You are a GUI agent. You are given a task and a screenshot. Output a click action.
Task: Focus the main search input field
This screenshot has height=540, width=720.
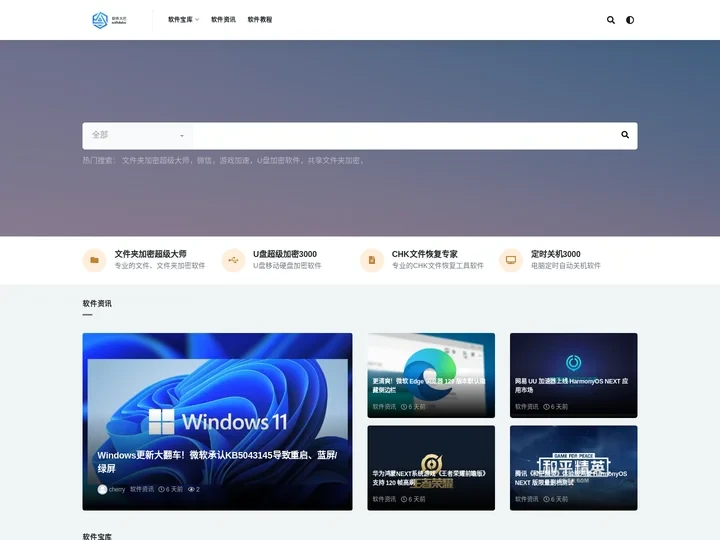pyautogui.click(x=403, y=135)
